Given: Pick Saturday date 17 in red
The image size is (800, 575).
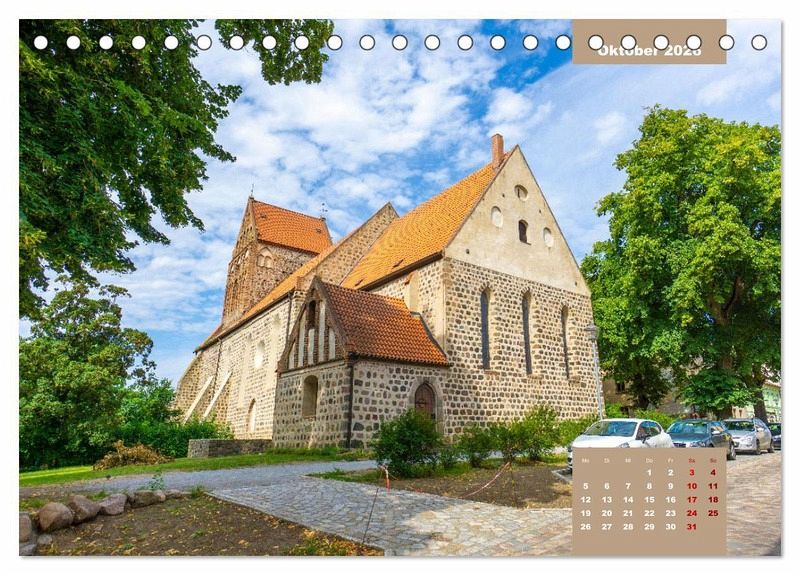Looking at the screenshot, I should point(691,499).
